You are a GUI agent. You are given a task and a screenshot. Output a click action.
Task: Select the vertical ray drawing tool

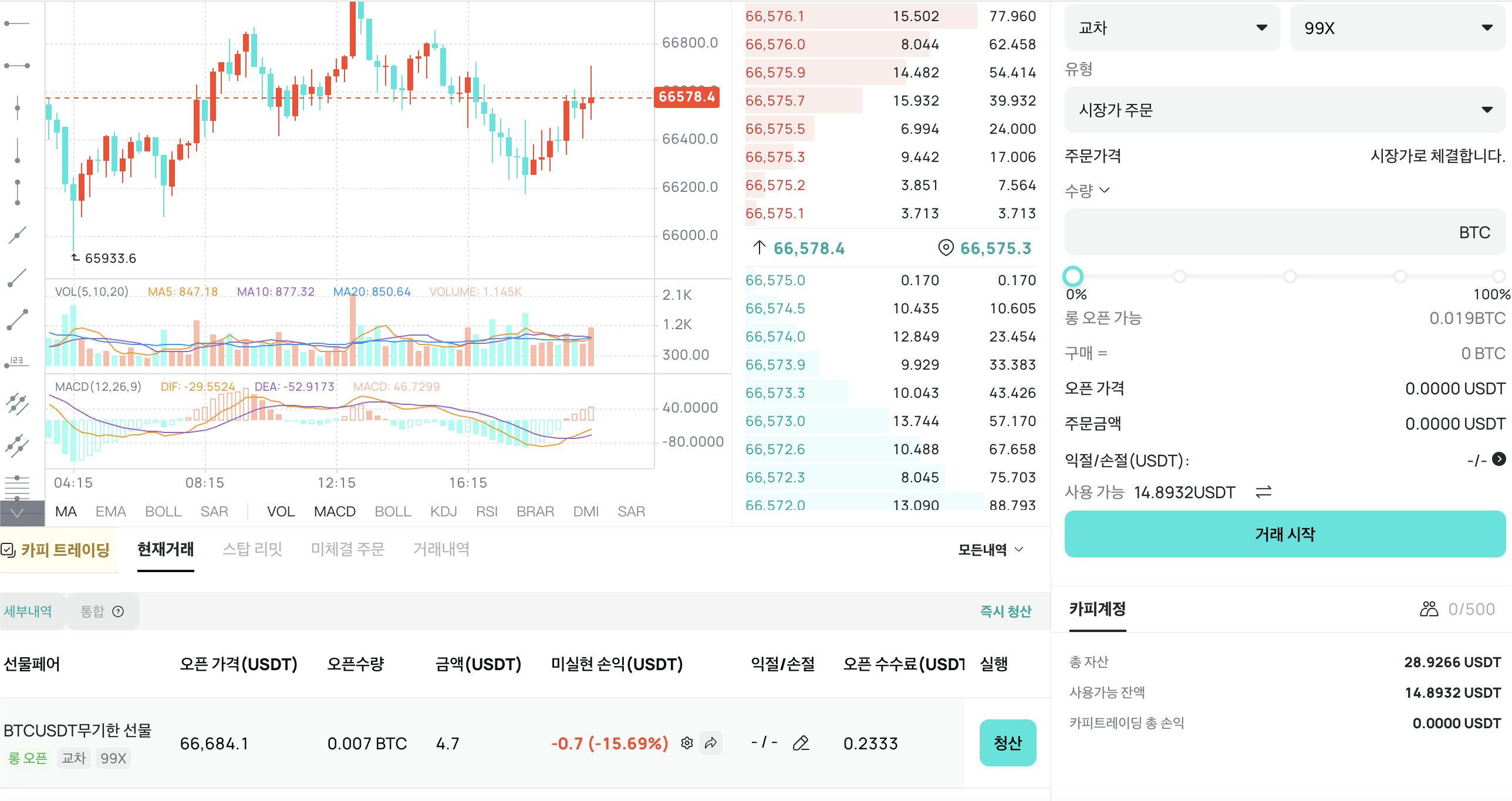[x=17, y=151]
